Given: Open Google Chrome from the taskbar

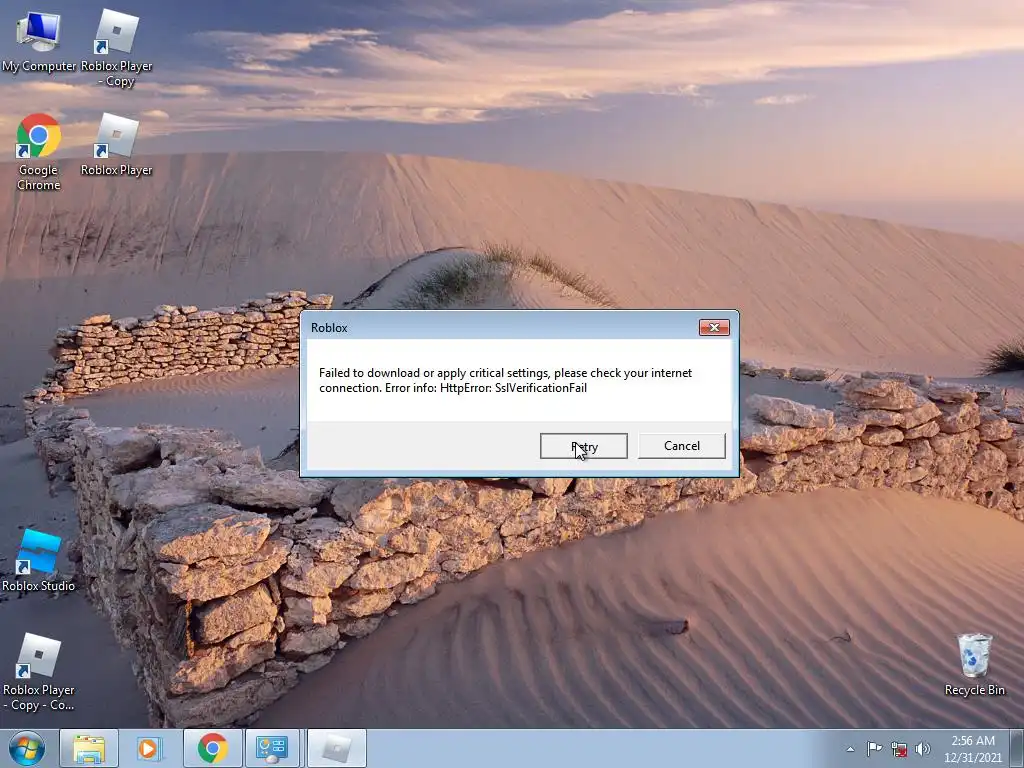Looking at the screenshot, I should (x=212, y=748).
